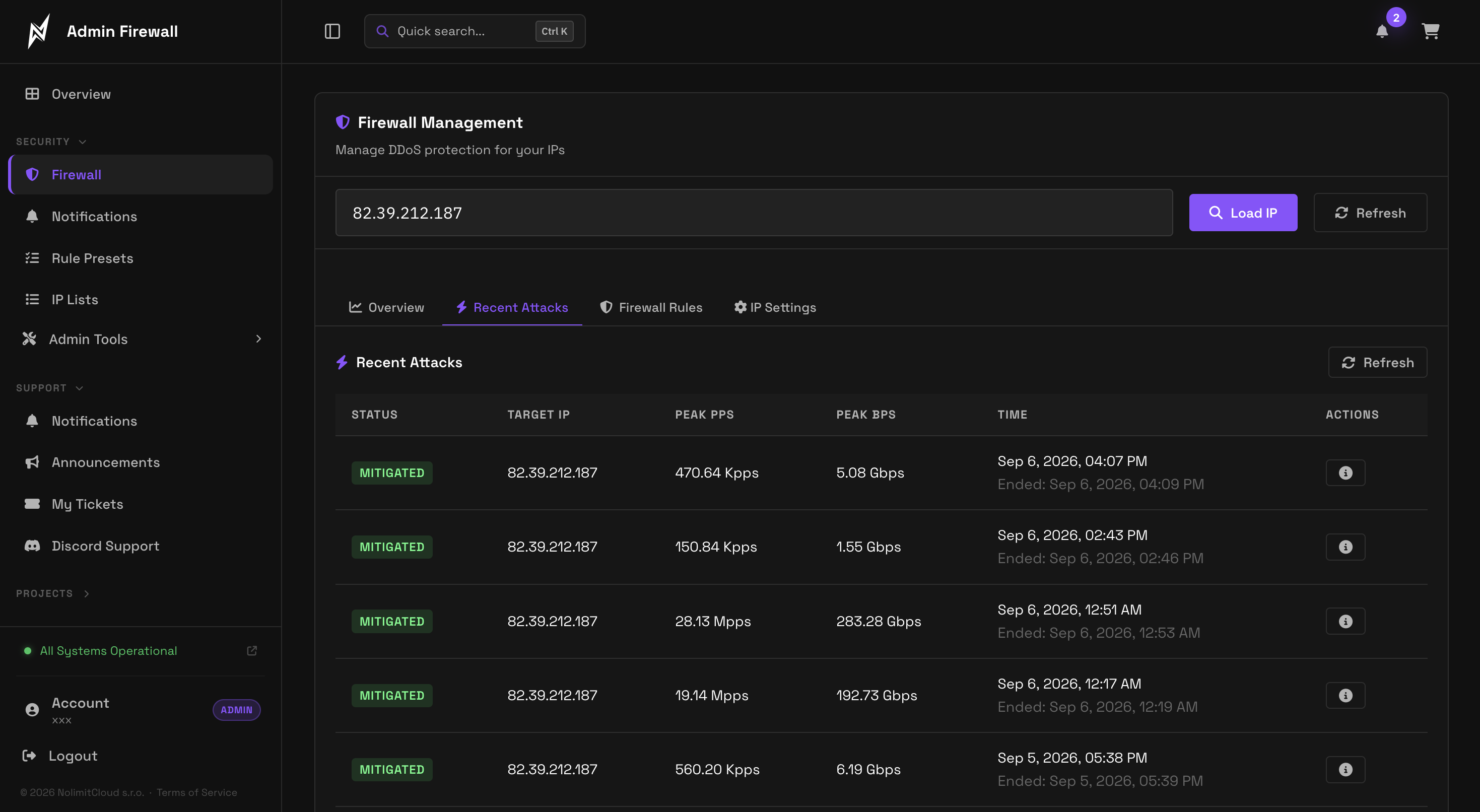Screen dimensions: 1480x812
Task: Click the search magnifier in Quick search
Action: coord(382,31)
